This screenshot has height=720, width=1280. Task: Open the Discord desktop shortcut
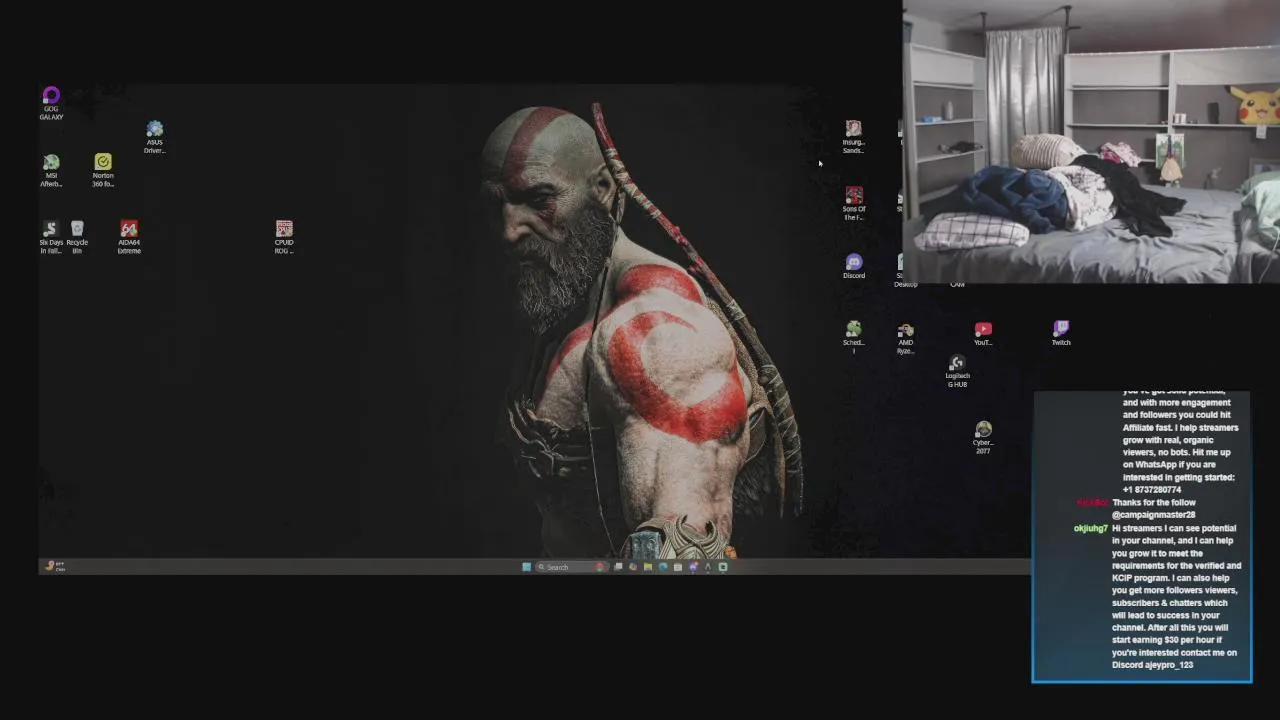tap(853, 266)
